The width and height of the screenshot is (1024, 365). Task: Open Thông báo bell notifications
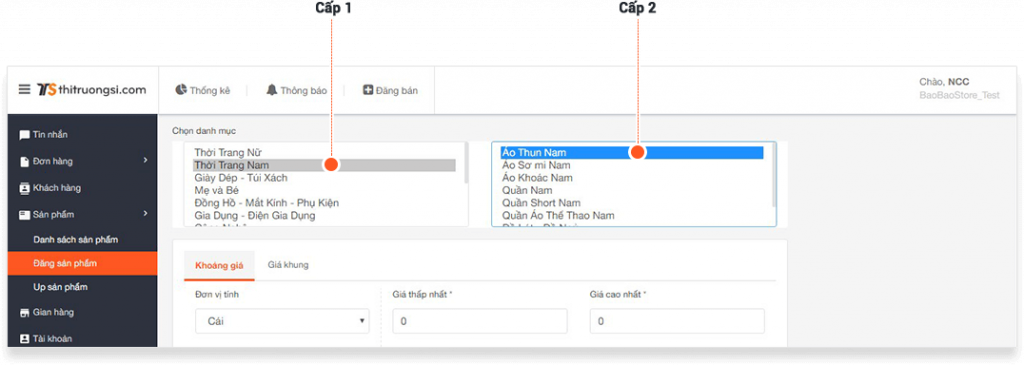click(272, 90)
